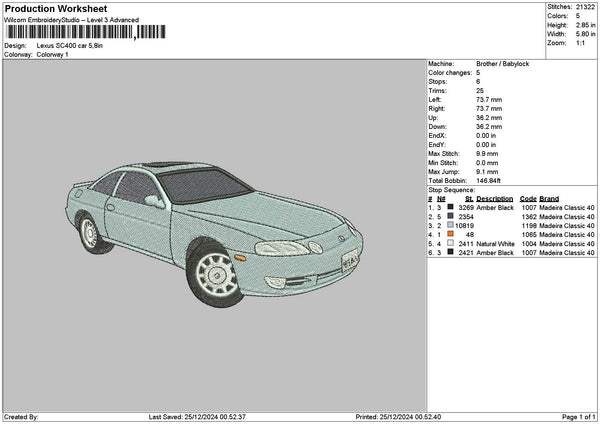Select the black swatch in stop row 1
Screen dimensions: 600x424
450,207
